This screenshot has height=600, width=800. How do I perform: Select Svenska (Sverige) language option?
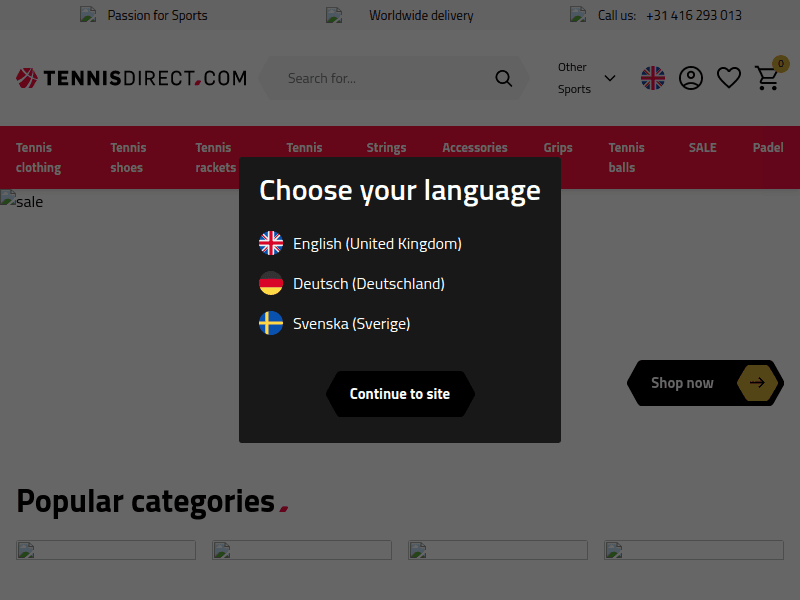[x=351, y=323]
